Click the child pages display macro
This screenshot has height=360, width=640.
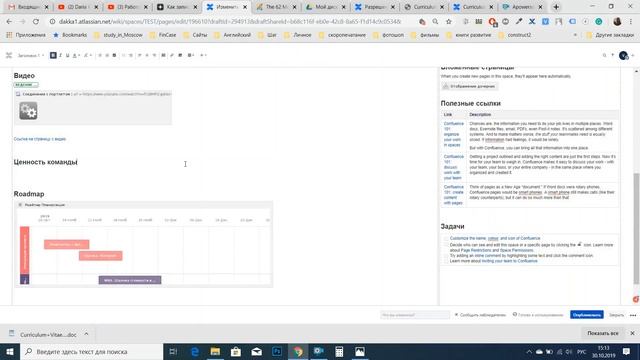tap(469, 86)
